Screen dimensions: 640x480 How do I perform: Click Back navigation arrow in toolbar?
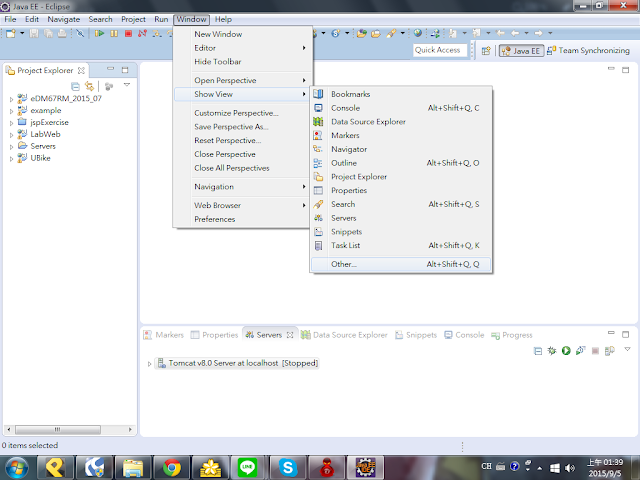pos(515,33)
